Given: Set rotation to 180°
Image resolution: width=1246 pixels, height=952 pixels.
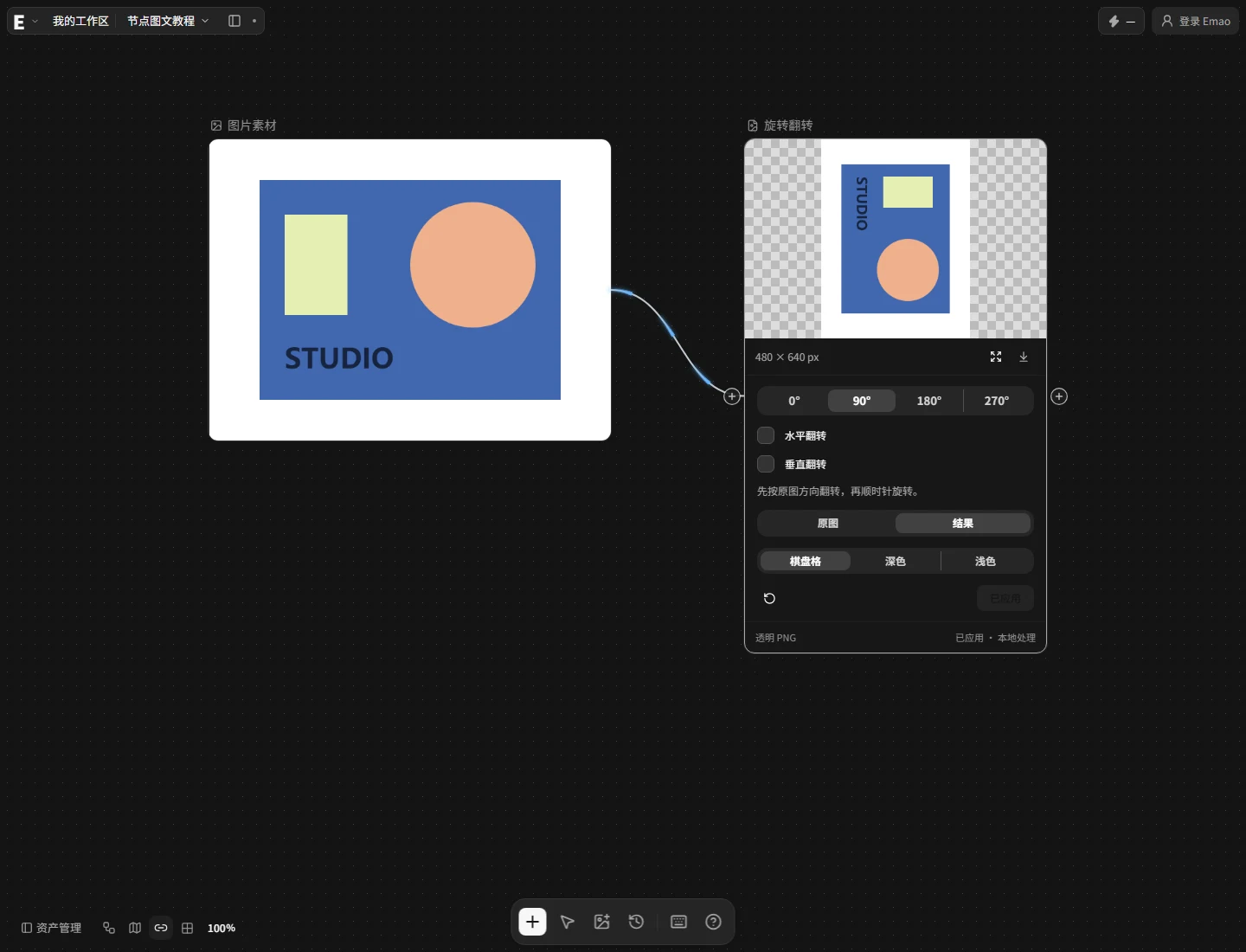Looking at the screenshot, I should click(x=929, y=401).
